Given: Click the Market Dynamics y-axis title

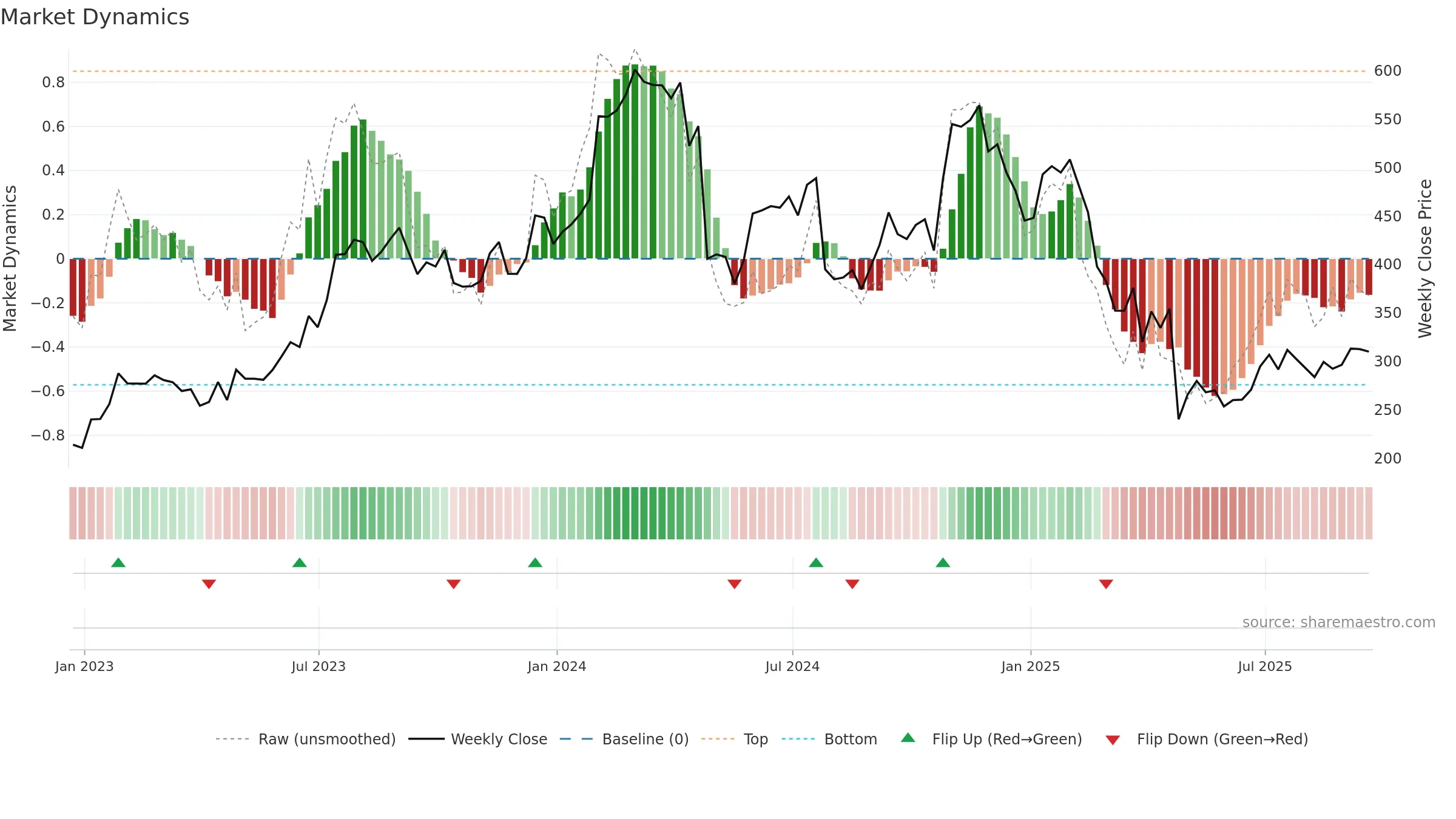Looking at the screenshot, I should 10,258.
